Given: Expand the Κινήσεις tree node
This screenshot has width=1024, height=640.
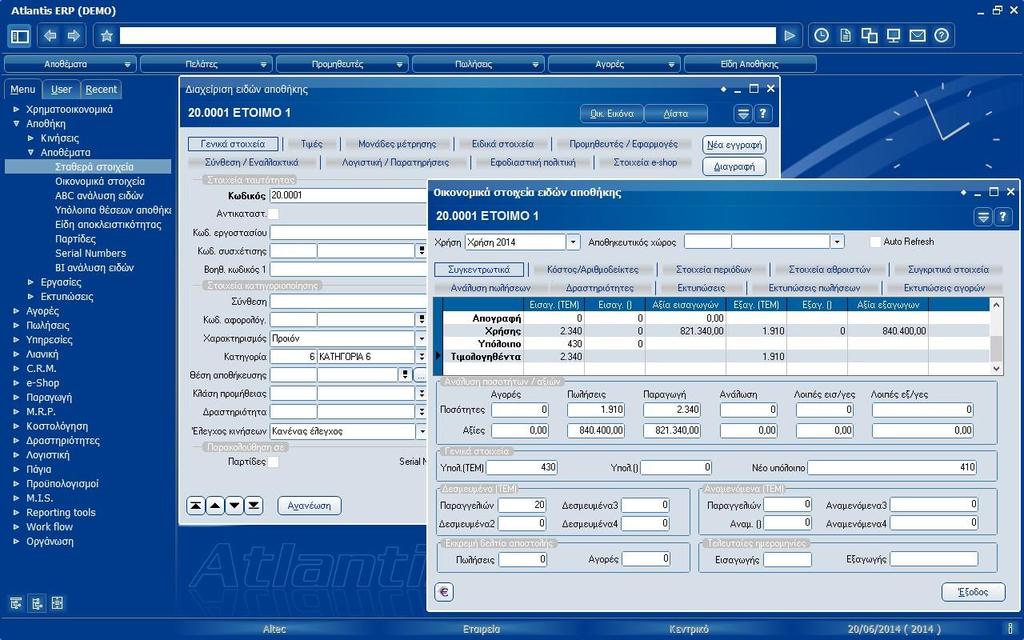Looking at the screenshot, I should click(31, 138).
